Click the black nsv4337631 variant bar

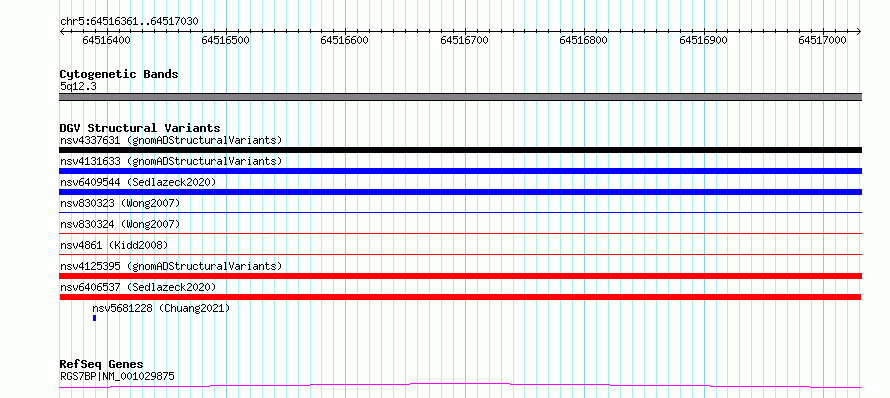[460, 150]
